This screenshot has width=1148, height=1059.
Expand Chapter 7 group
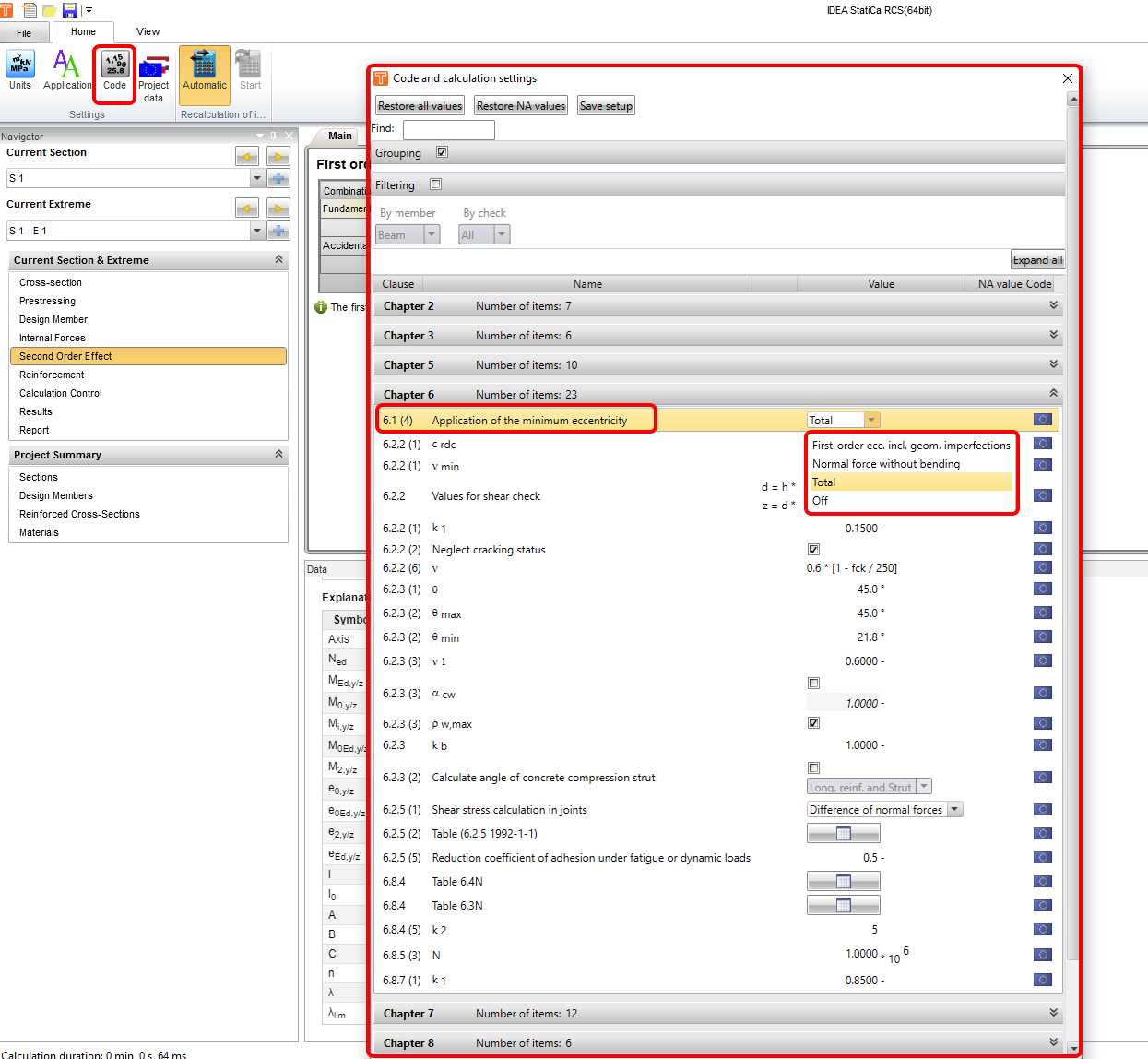point(1053,1013)
